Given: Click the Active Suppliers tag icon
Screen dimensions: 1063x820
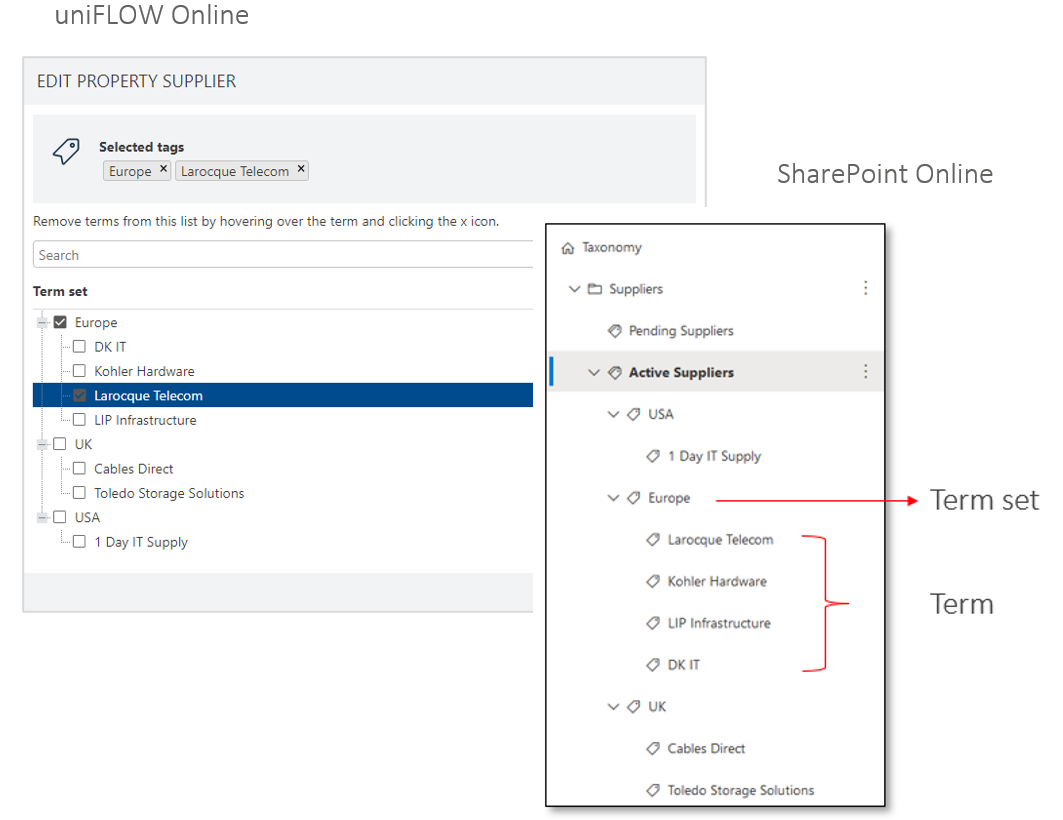Looking at the screenshot, I should pos(615,373).
